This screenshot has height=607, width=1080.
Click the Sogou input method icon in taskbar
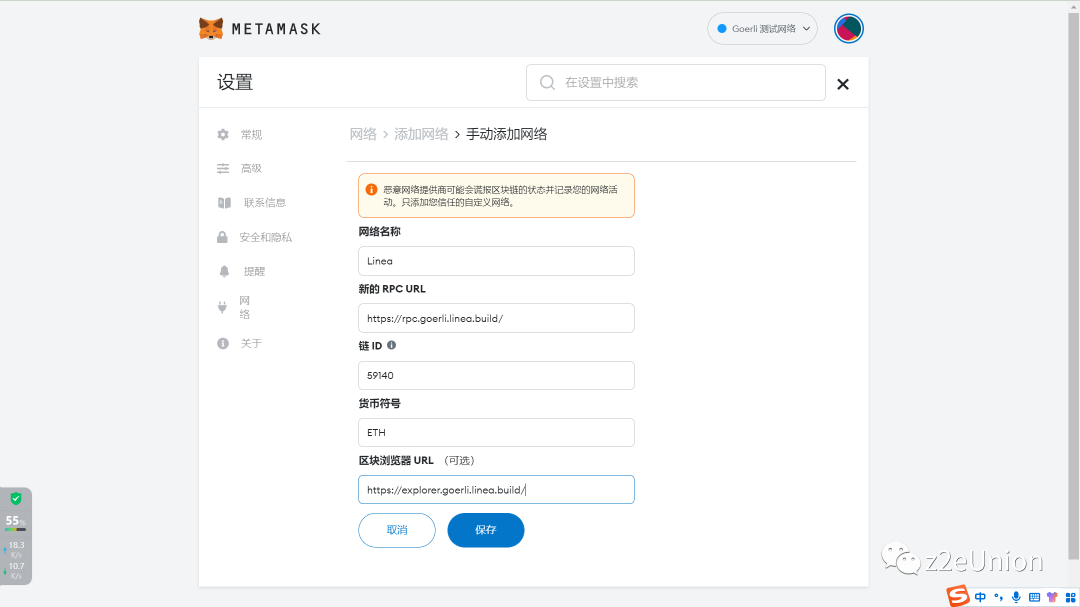point(957,596)
